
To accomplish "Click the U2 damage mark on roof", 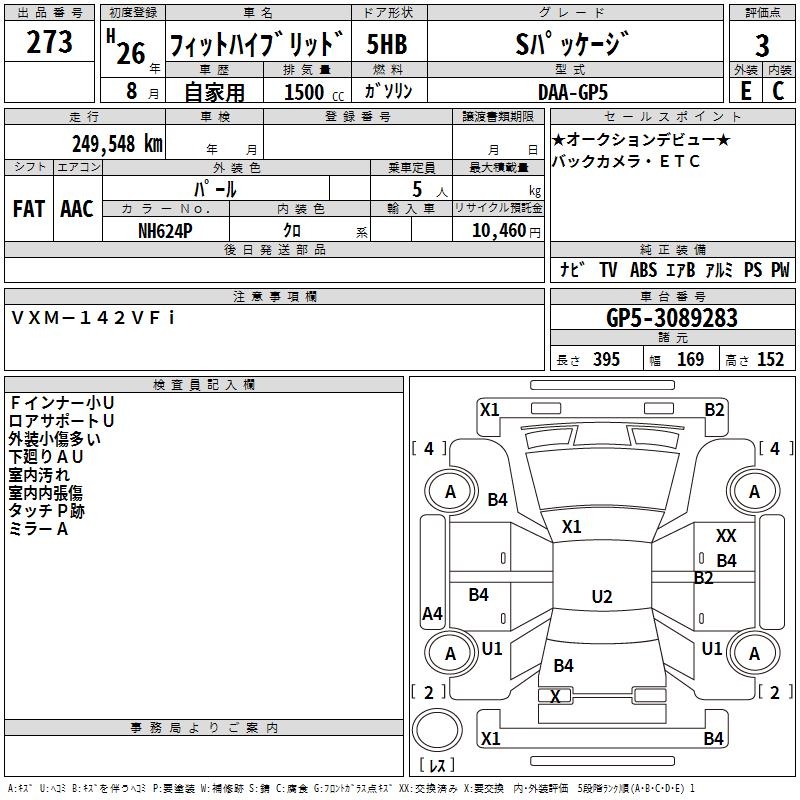I will 601,597.
